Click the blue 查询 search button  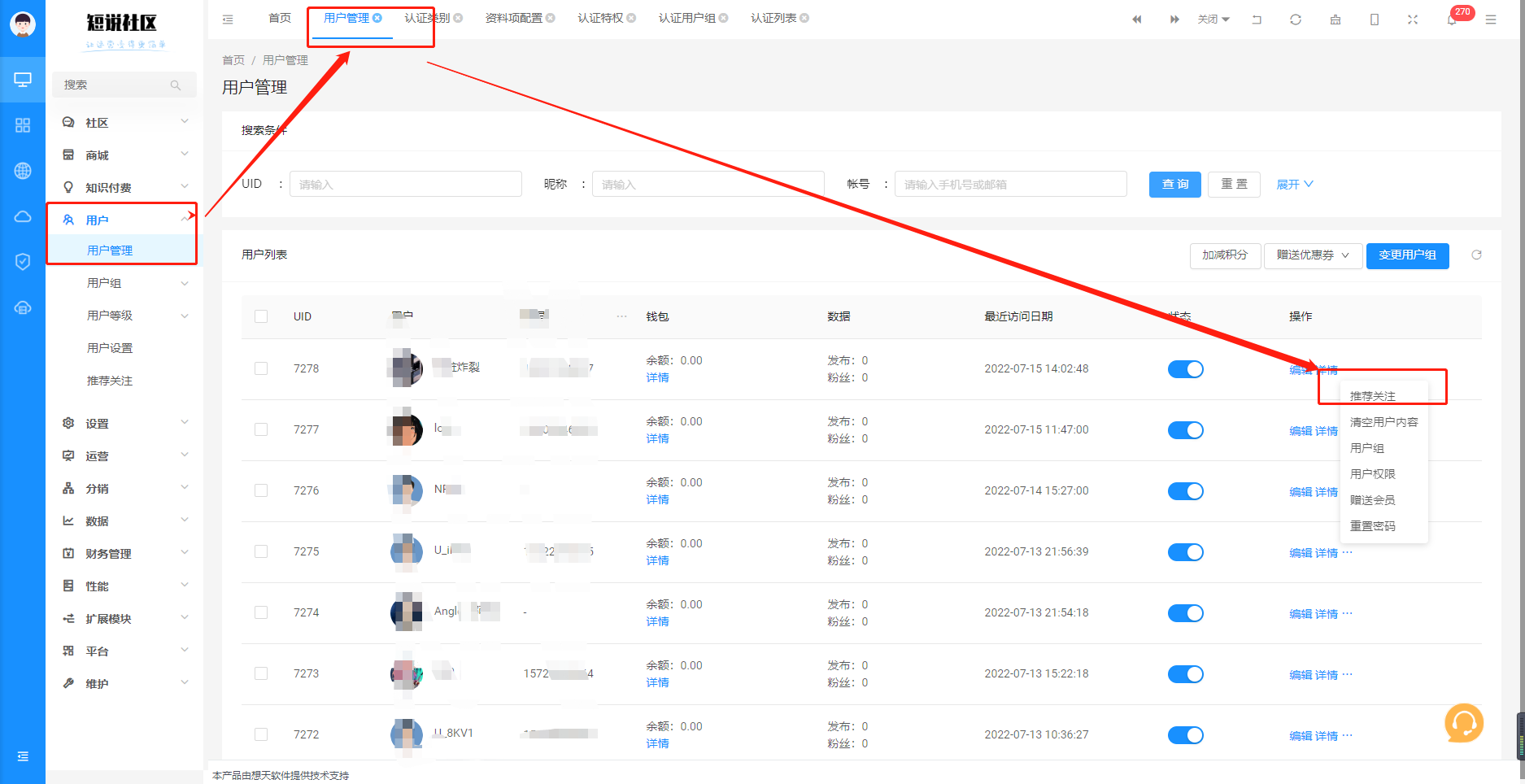(x=1175, y=185)
